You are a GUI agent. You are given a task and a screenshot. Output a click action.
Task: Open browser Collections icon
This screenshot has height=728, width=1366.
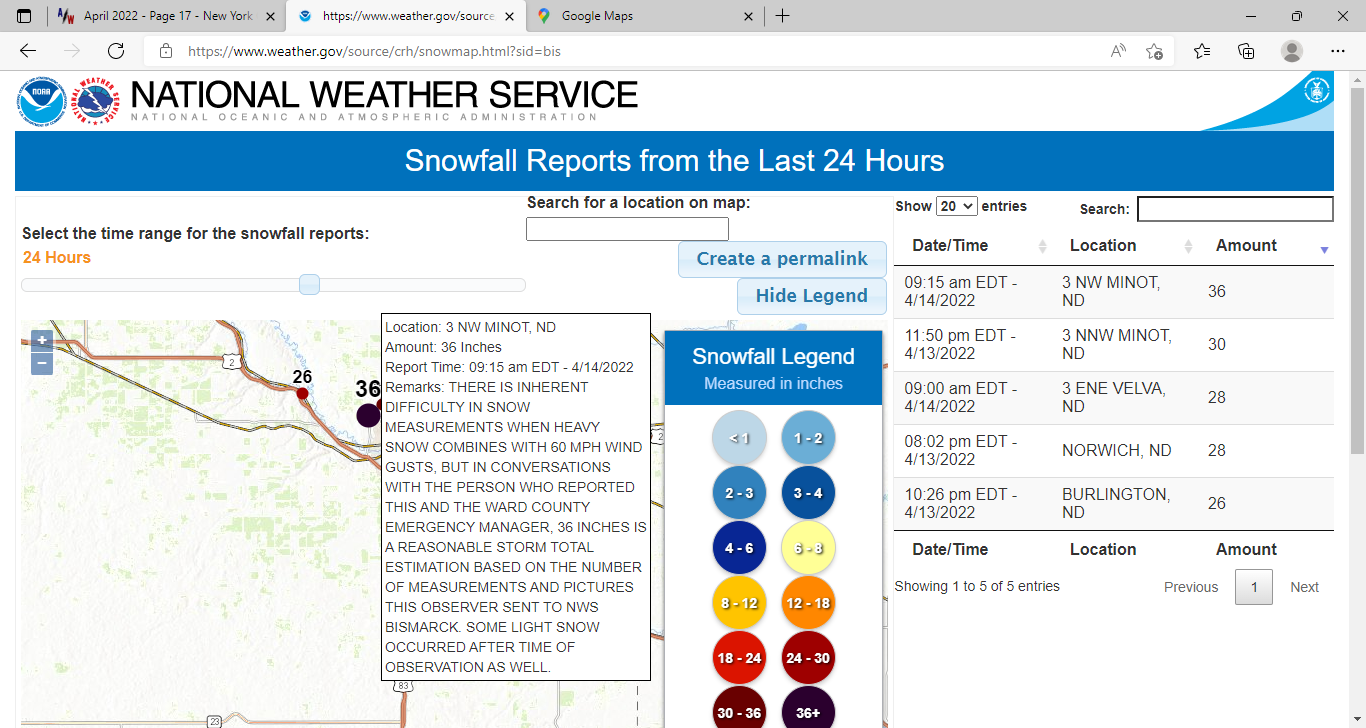[x=1246, y=51]
